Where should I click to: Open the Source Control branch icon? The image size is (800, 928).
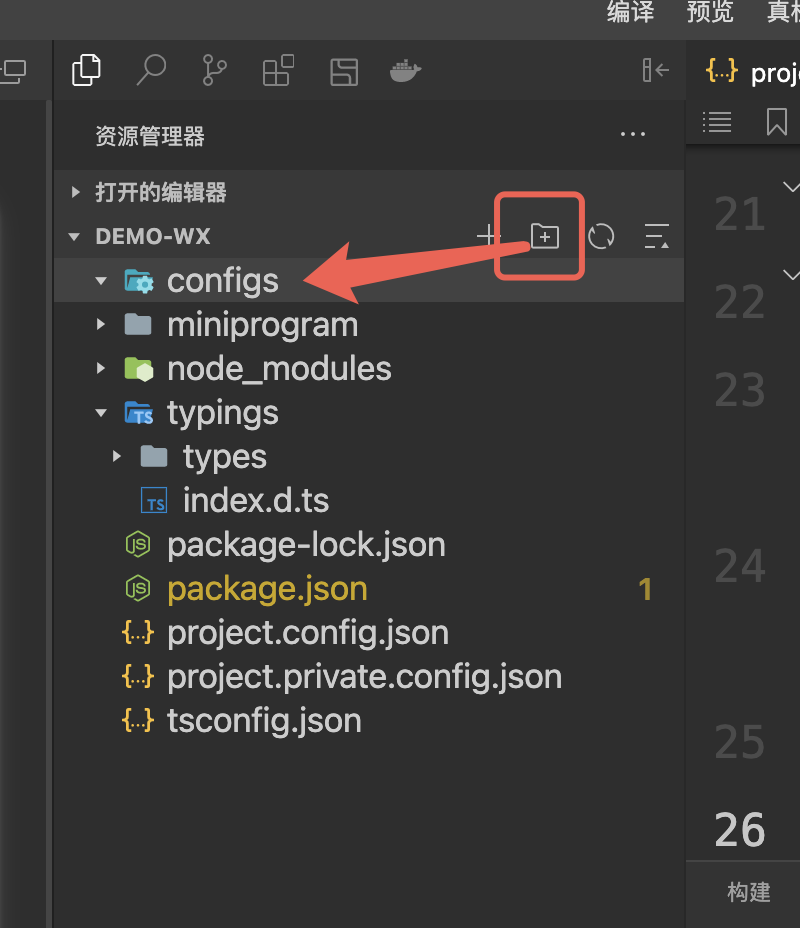pyautogui.click(x=214, y=70)
